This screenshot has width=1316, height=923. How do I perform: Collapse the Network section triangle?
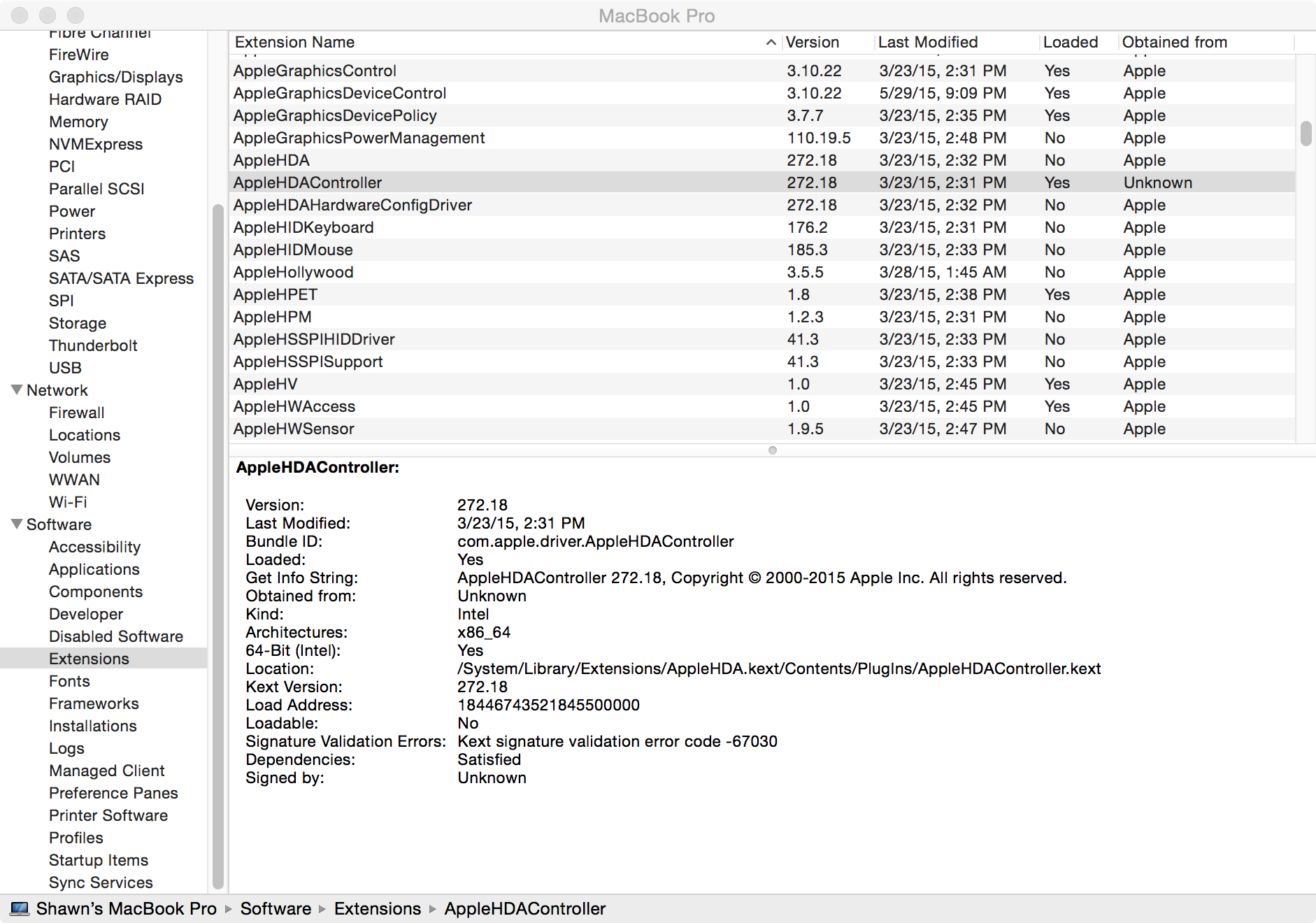[17, 389]
